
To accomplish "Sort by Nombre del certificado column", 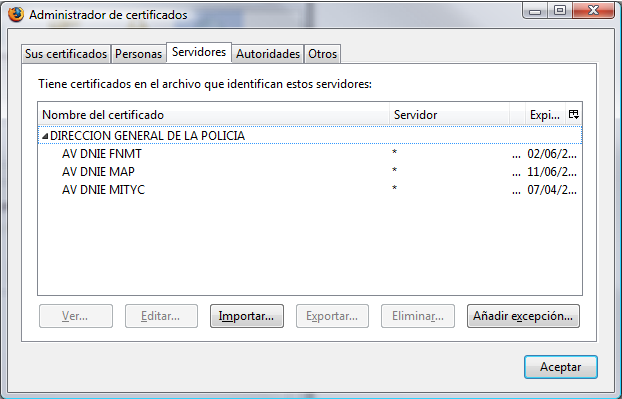I will (214, 115).
